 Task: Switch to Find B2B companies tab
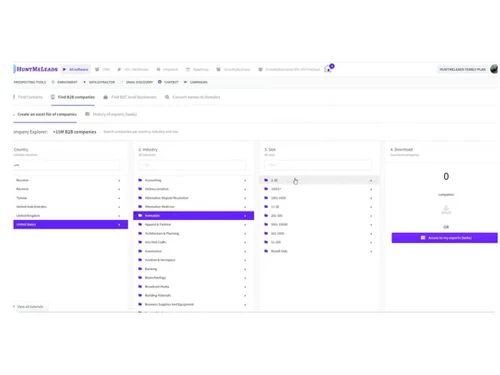click(x=73, y=97)
